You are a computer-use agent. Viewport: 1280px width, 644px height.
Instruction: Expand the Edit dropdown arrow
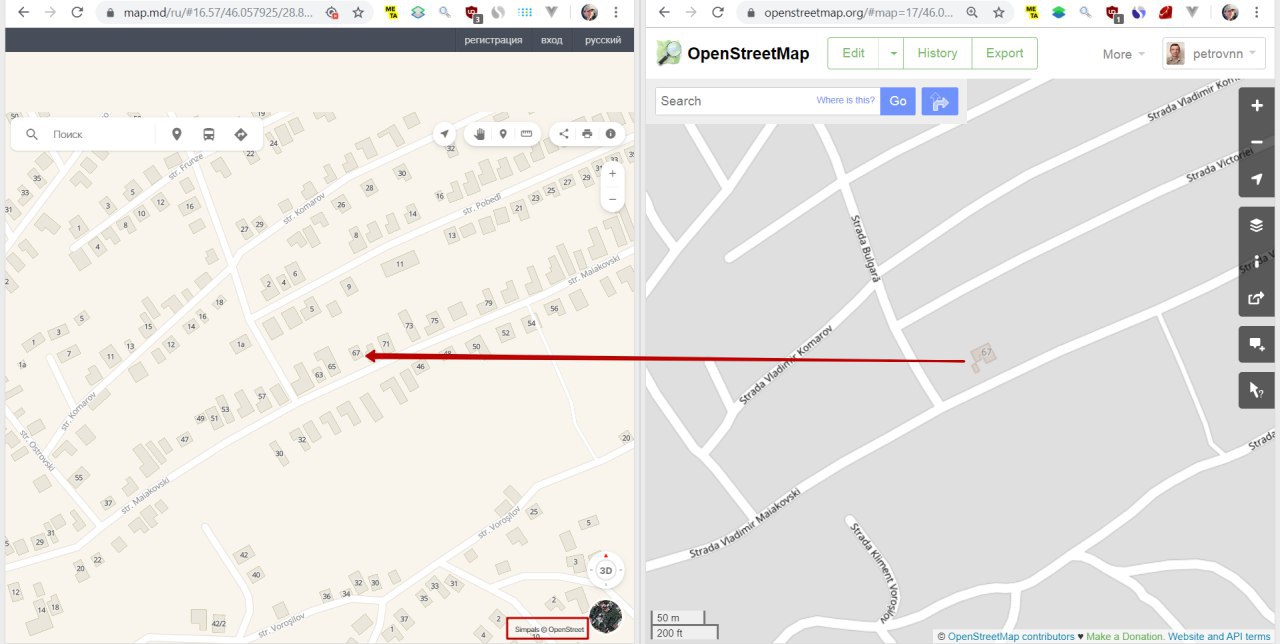click(x=891, y=53)
